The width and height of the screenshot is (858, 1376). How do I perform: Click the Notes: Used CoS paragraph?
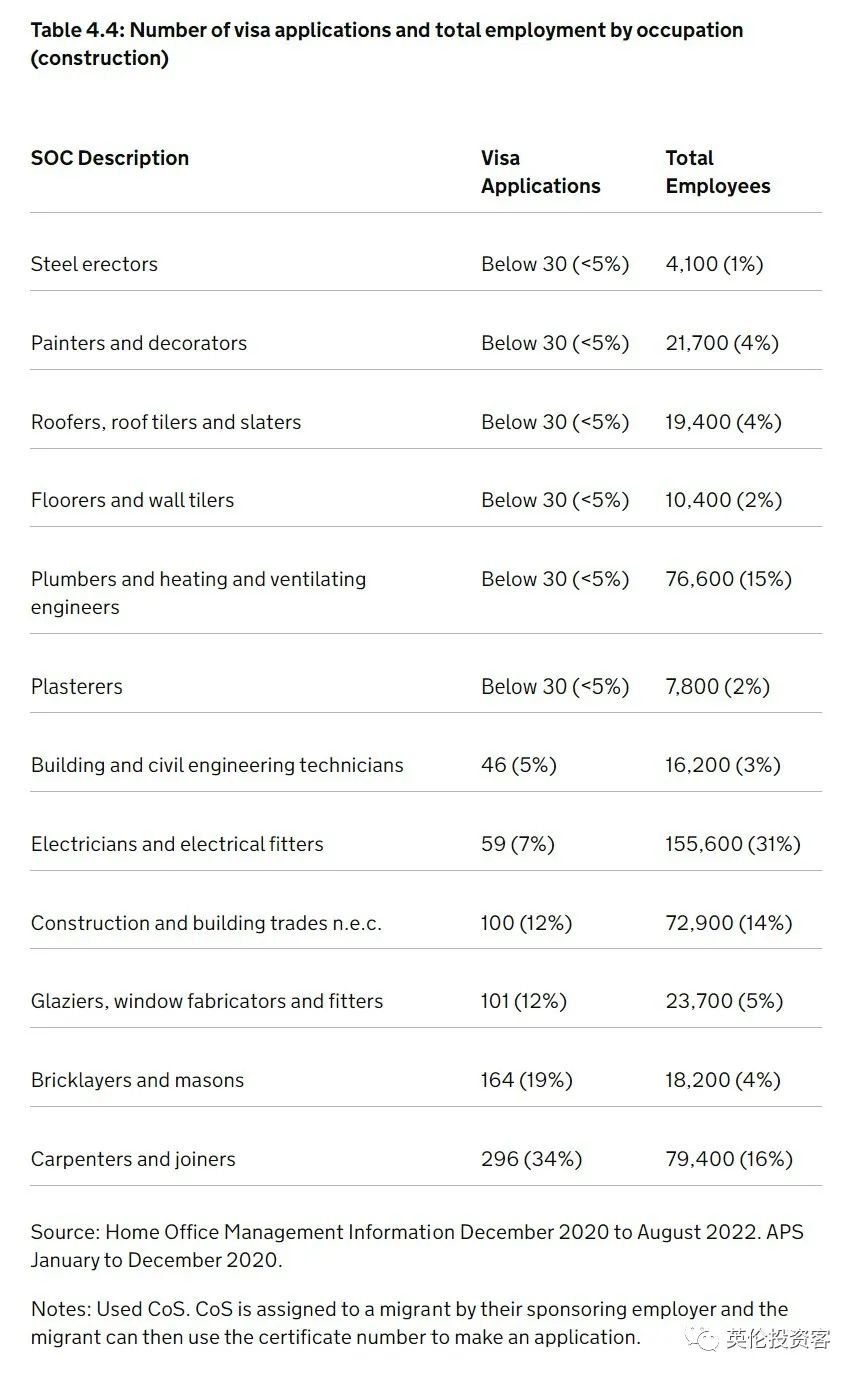pos(409,1323)
